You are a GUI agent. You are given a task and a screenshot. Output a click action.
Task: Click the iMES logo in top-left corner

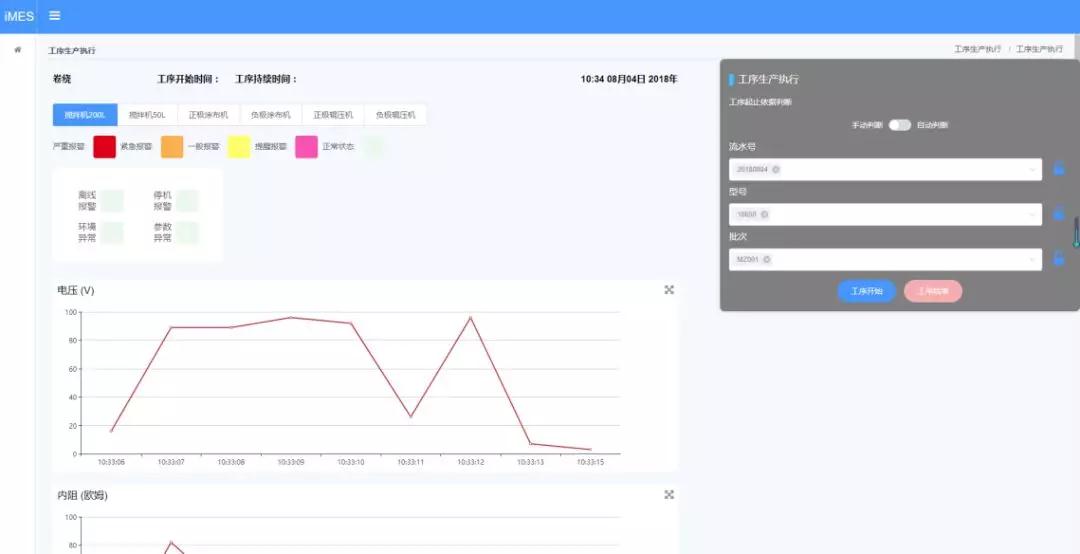click(x=18, y=16)
